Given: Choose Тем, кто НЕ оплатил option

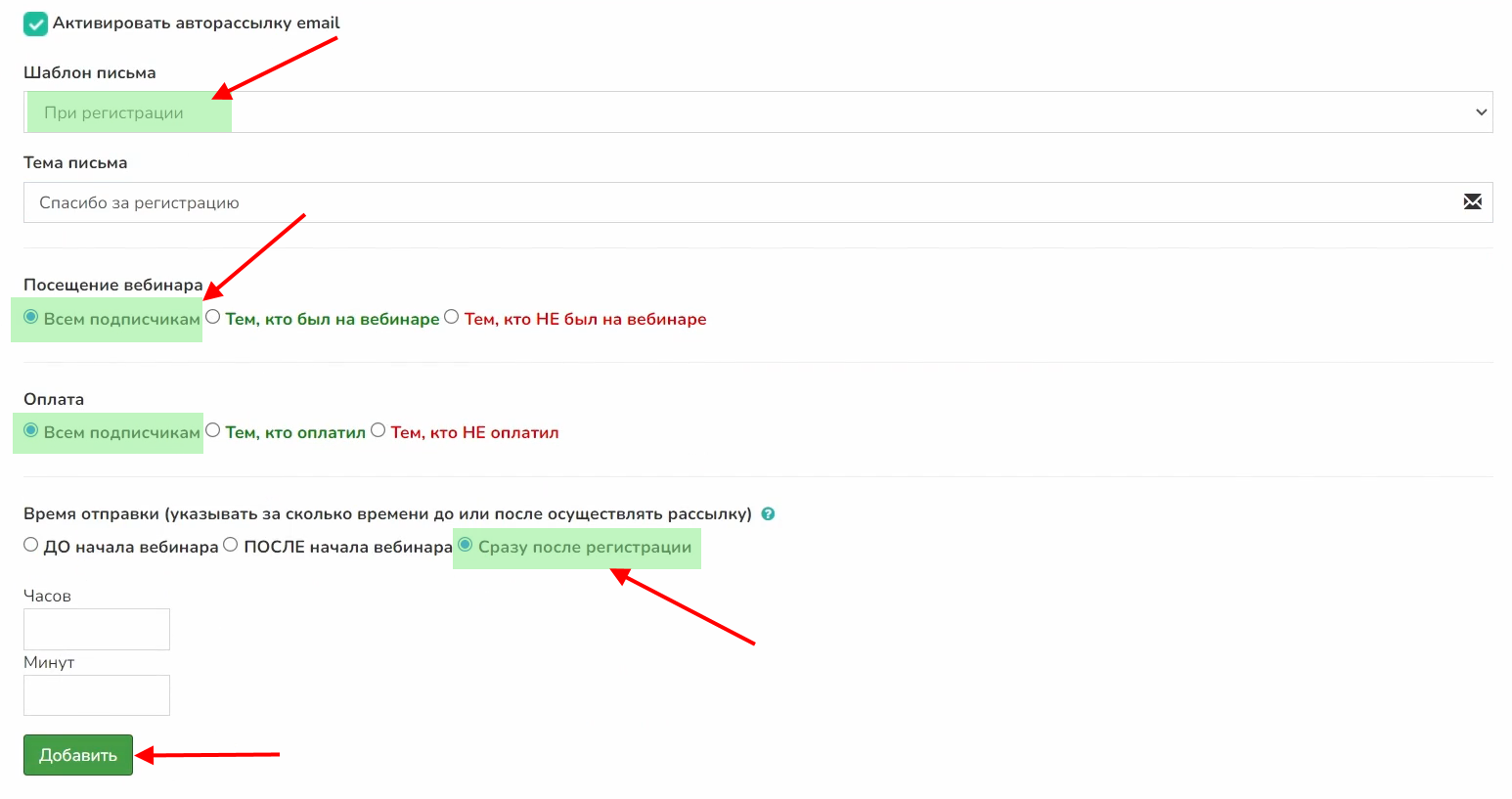Looking at the screenshot, I should click(378, 431).
